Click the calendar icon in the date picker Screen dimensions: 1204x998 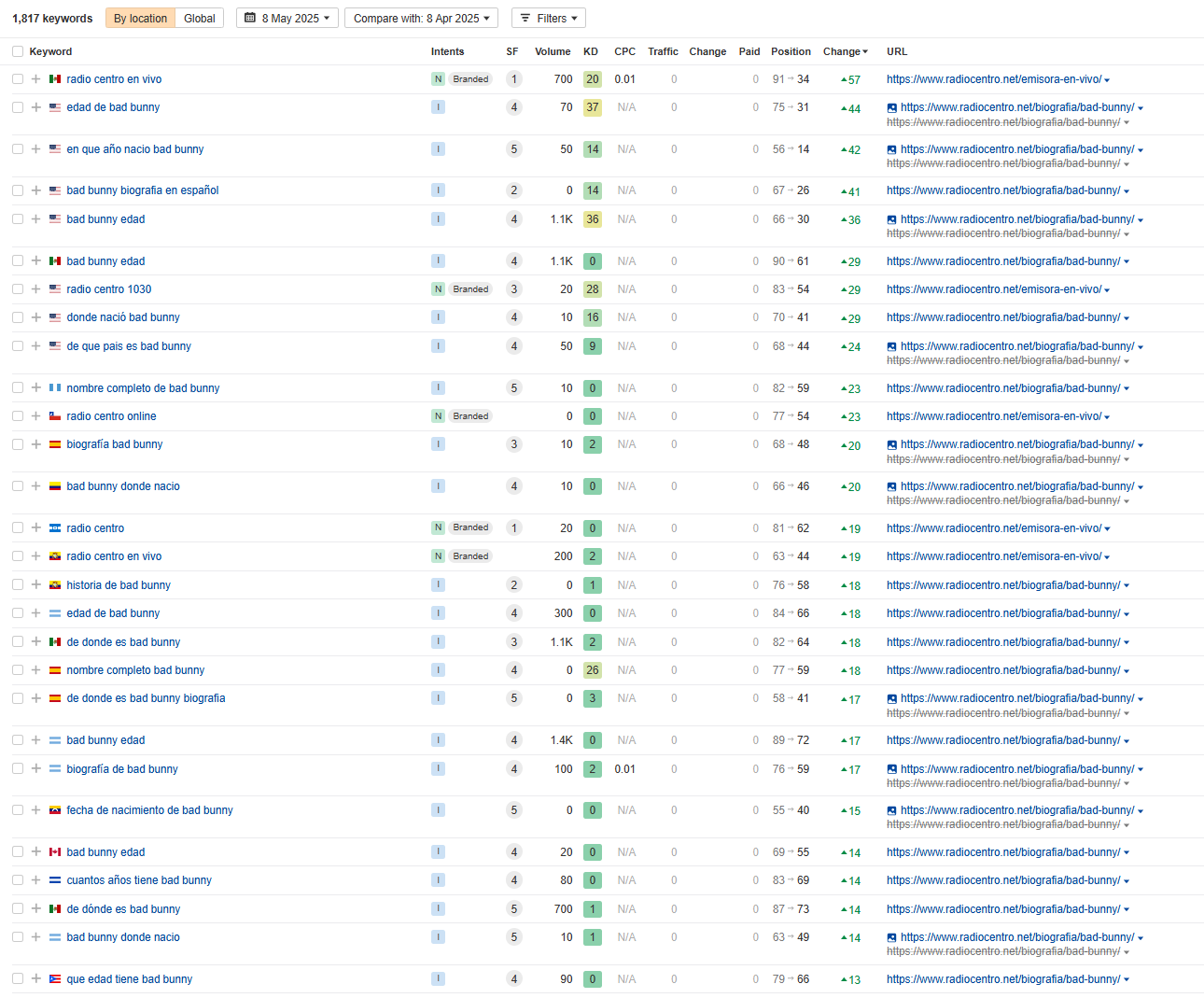tap(250, 18)
